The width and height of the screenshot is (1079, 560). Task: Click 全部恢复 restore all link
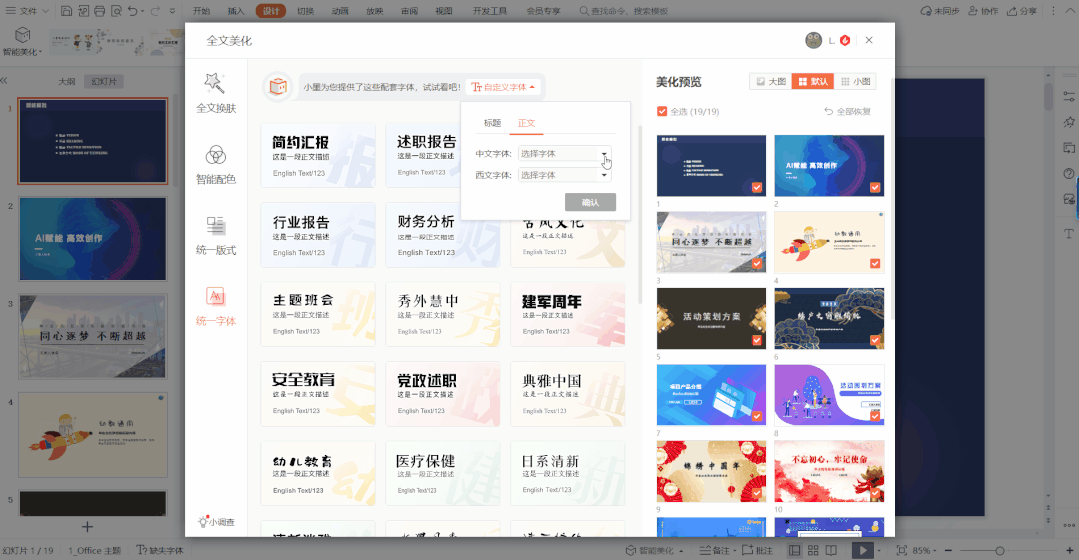click(x=848, y=111)
